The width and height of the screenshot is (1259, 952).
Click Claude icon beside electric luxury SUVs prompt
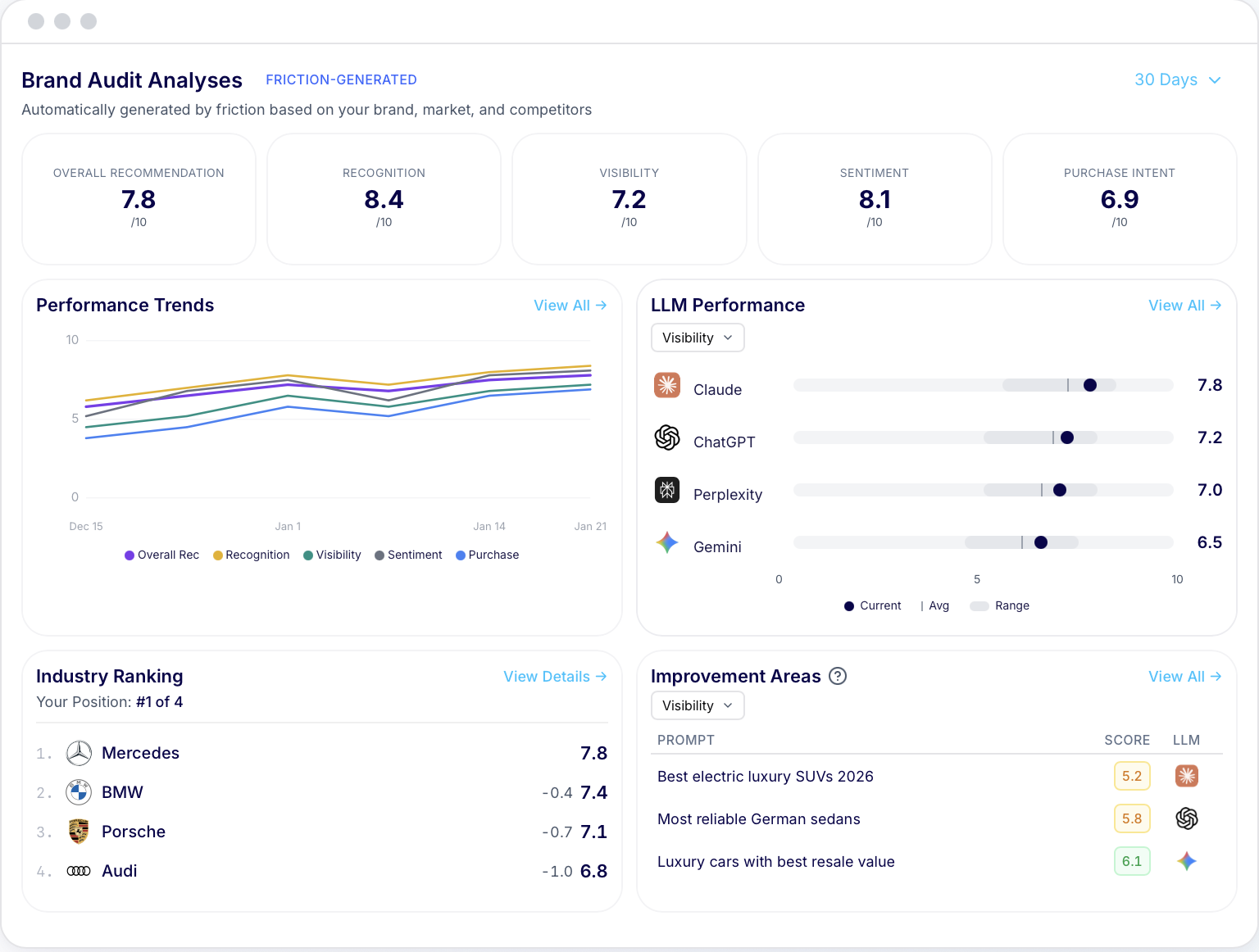coord(1187,776)
